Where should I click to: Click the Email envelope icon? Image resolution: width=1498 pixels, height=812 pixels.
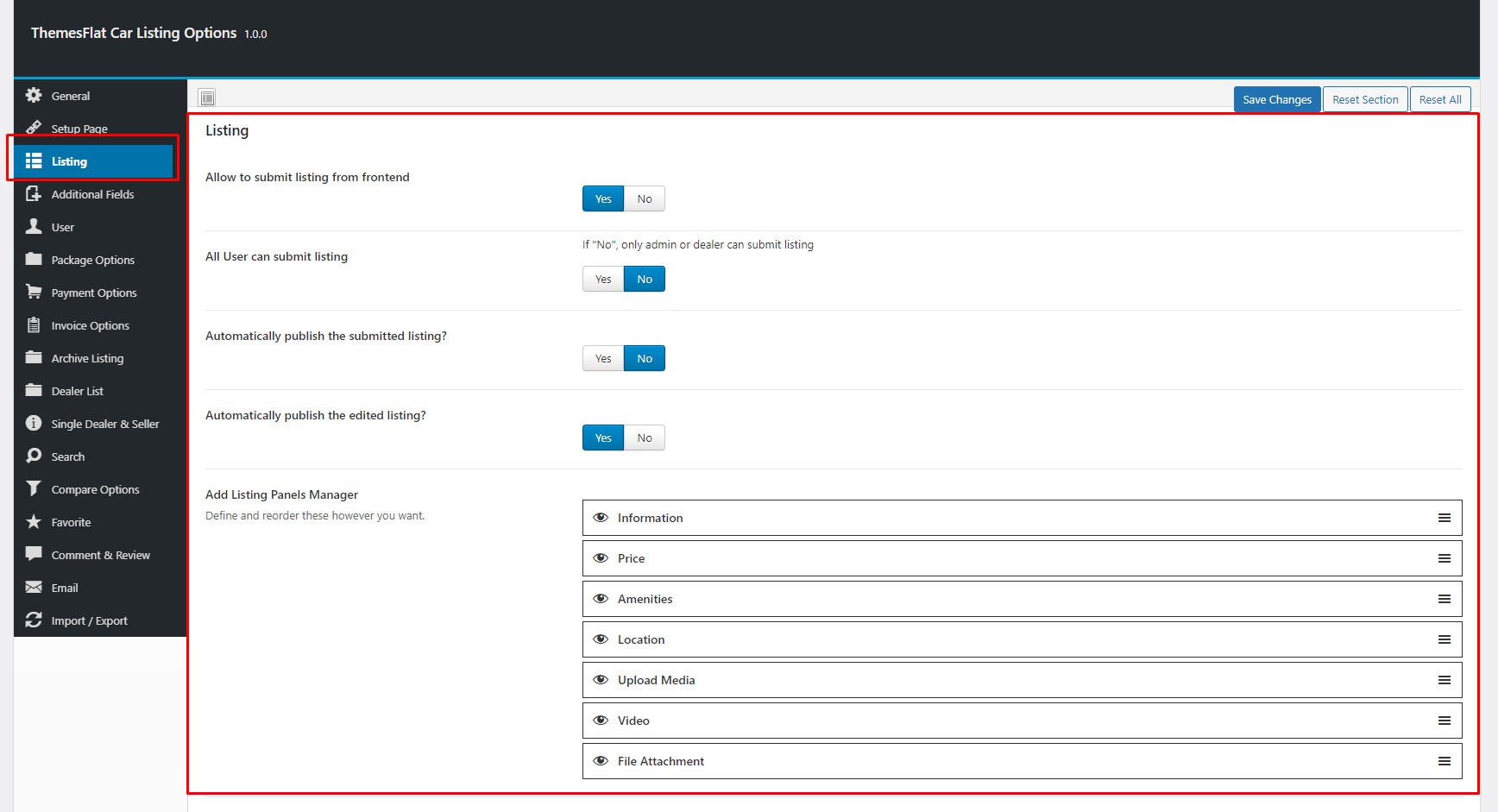pyautogui.click(x=34, y=587)
